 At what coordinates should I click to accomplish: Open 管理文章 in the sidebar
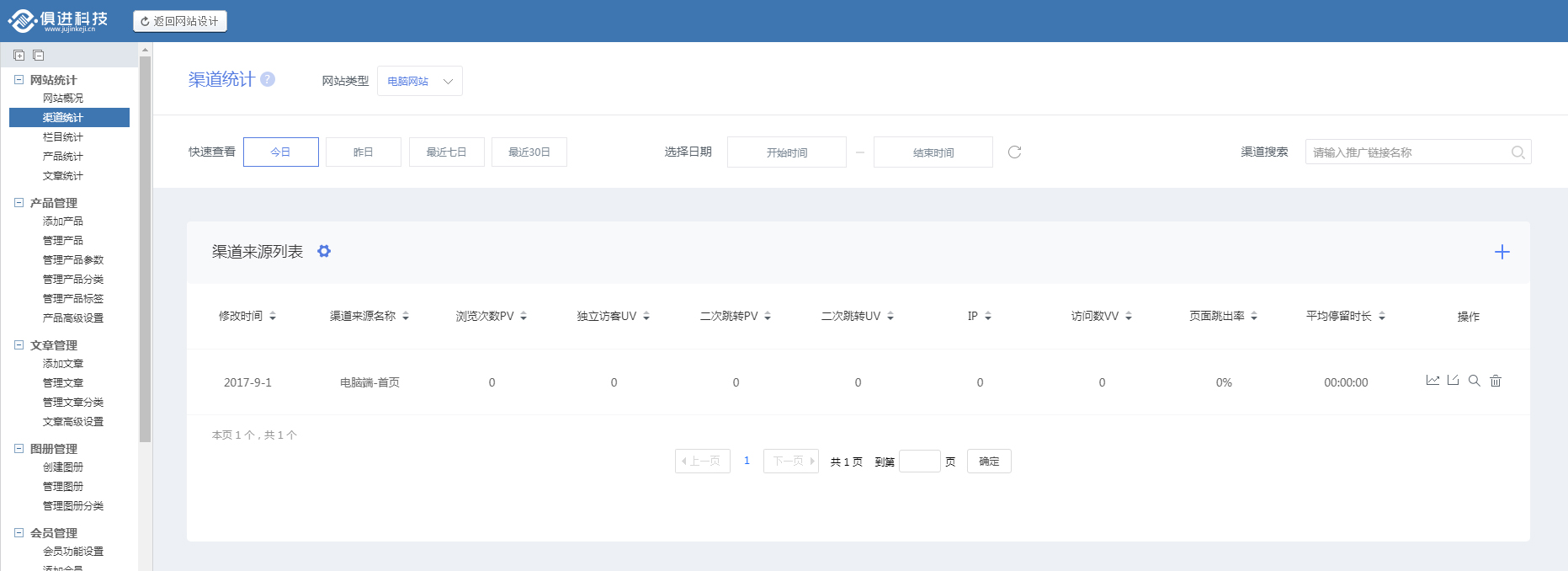pyautogui.click(x=63, y=383)
